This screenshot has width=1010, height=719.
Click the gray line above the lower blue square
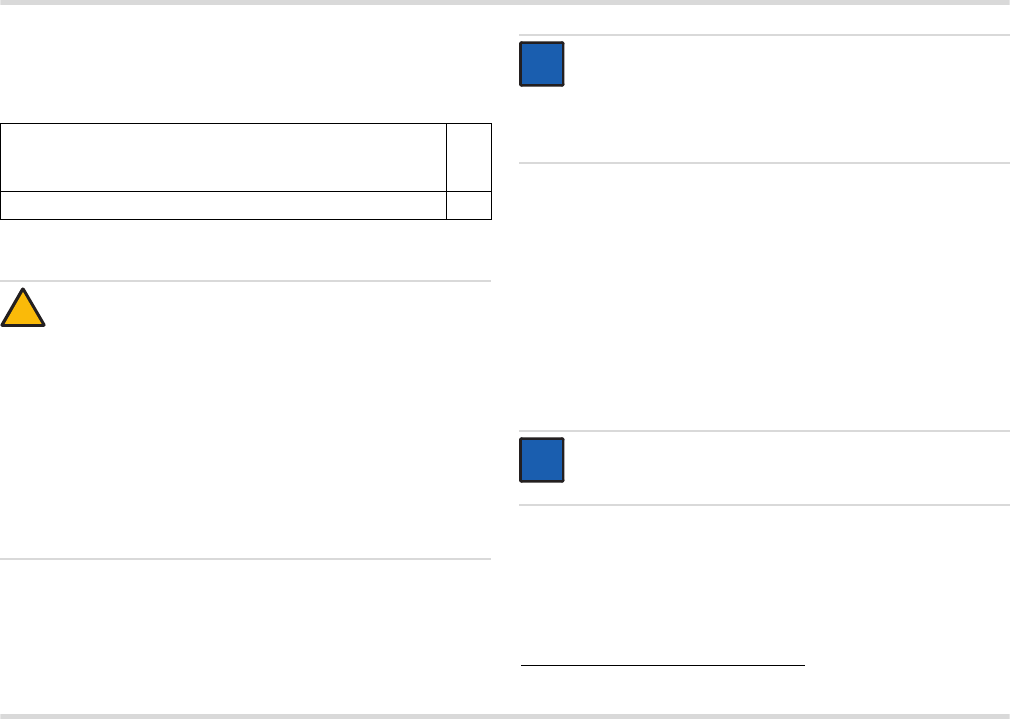click(x=765, y=430)
